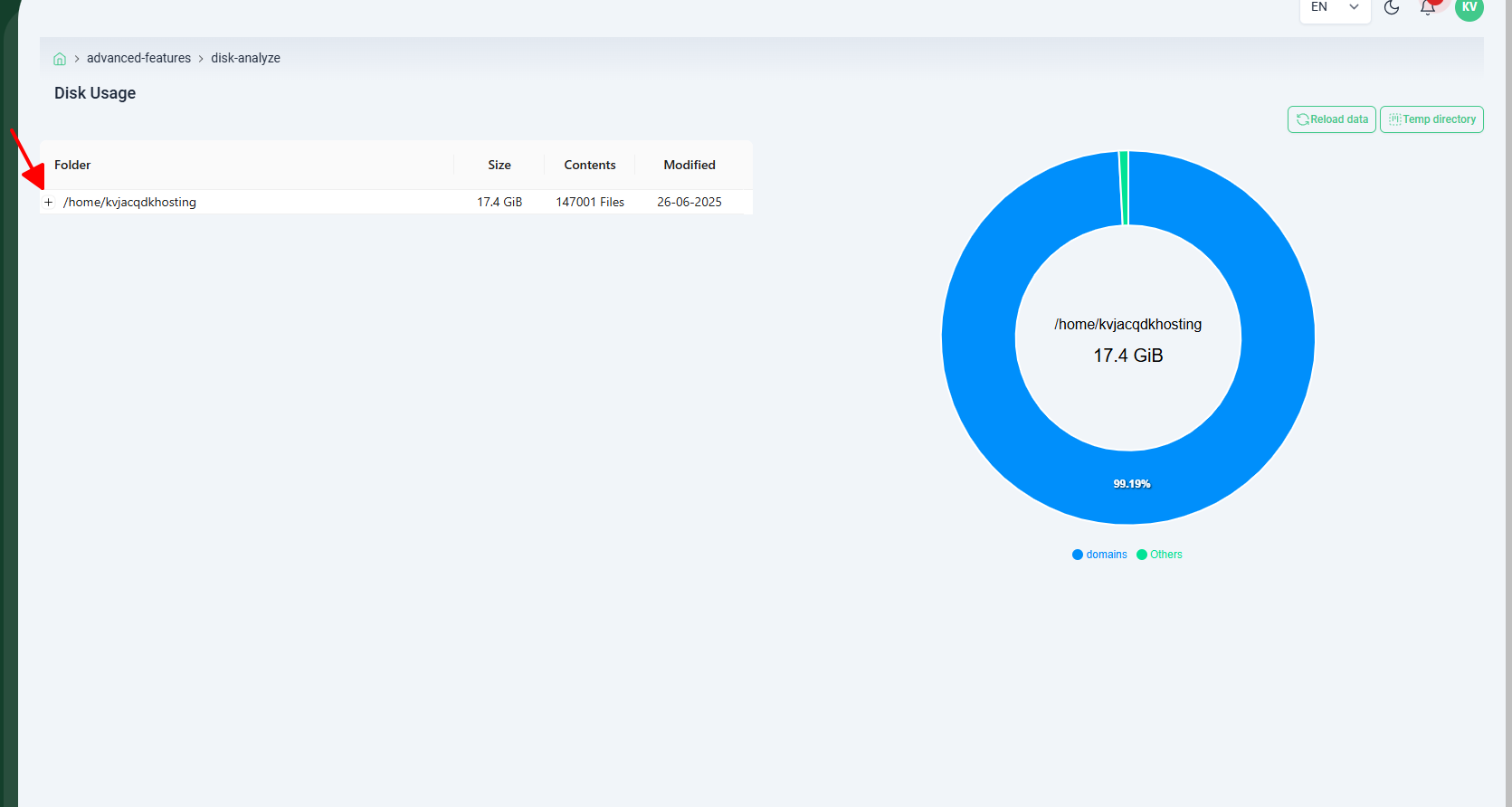Click the Size column header

coord(499,165)
